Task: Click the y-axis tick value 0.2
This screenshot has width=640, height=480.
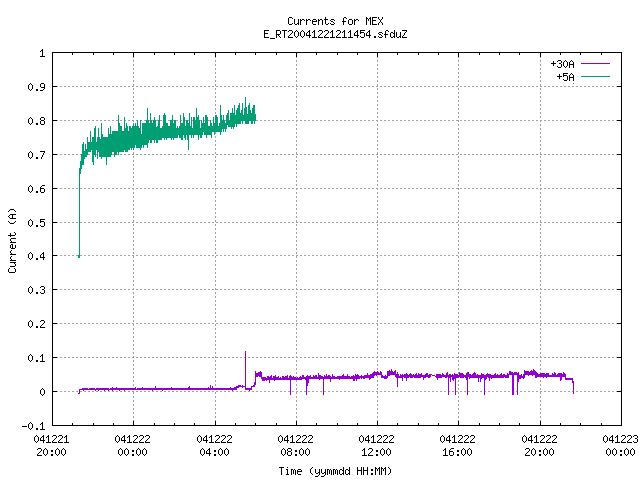Action: pyautogui.click(x=36, y=324)
